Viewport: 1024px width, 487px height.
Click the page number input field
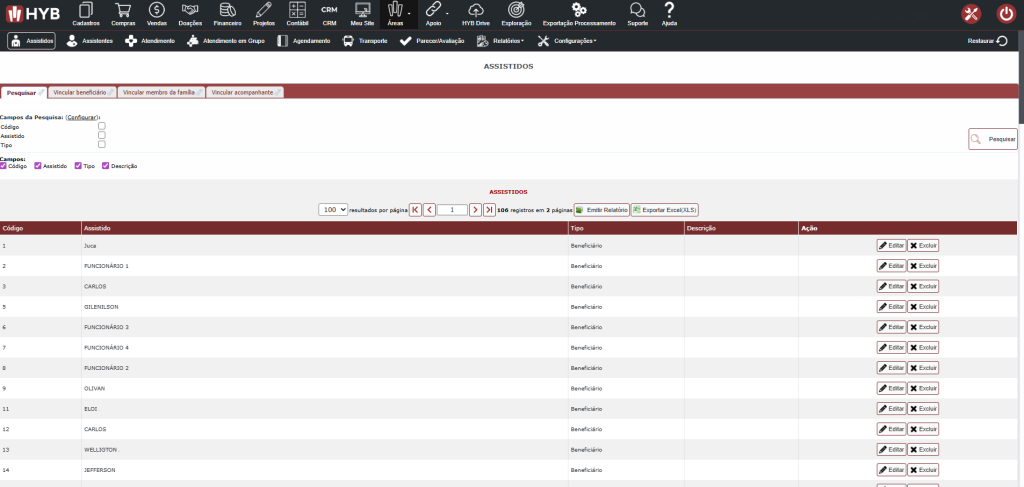point(452,210)
